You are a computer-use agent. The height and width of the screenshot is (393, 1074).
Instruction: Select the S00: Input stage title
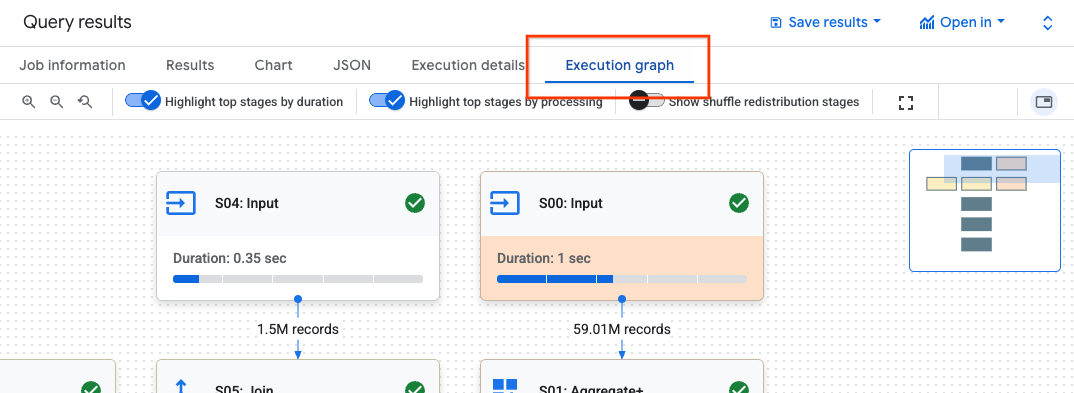pos(571,203)
